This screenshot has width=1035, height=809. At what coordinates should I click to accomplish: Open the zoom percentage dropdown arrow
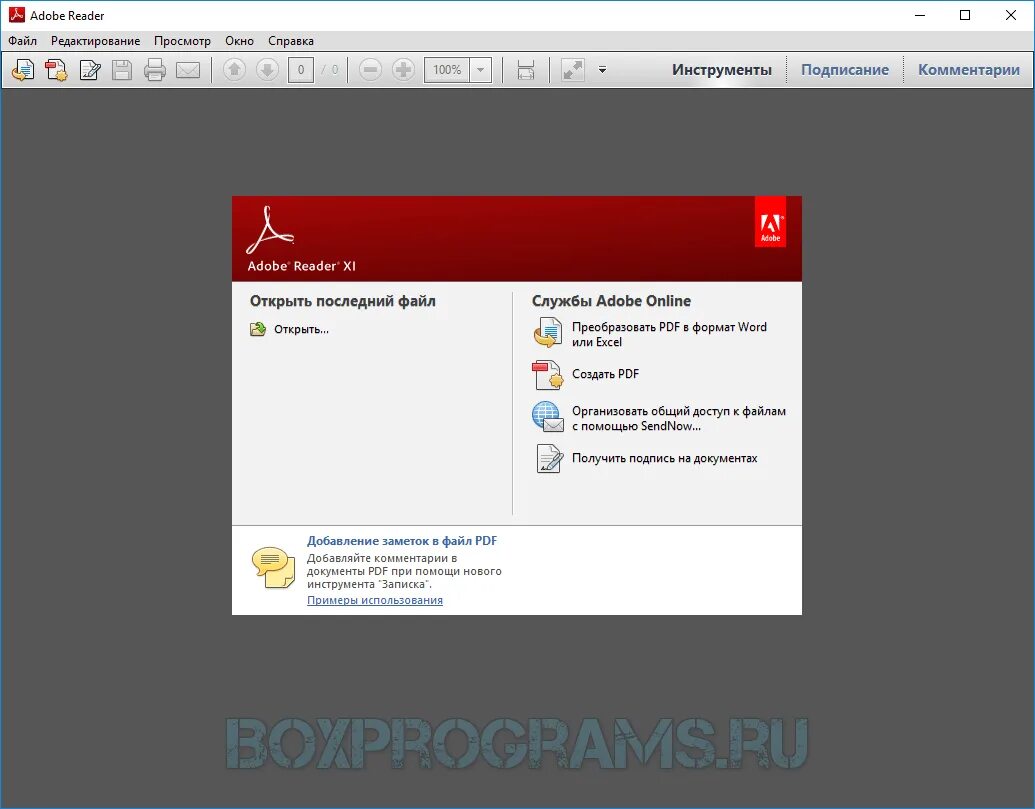coord(481,70)
